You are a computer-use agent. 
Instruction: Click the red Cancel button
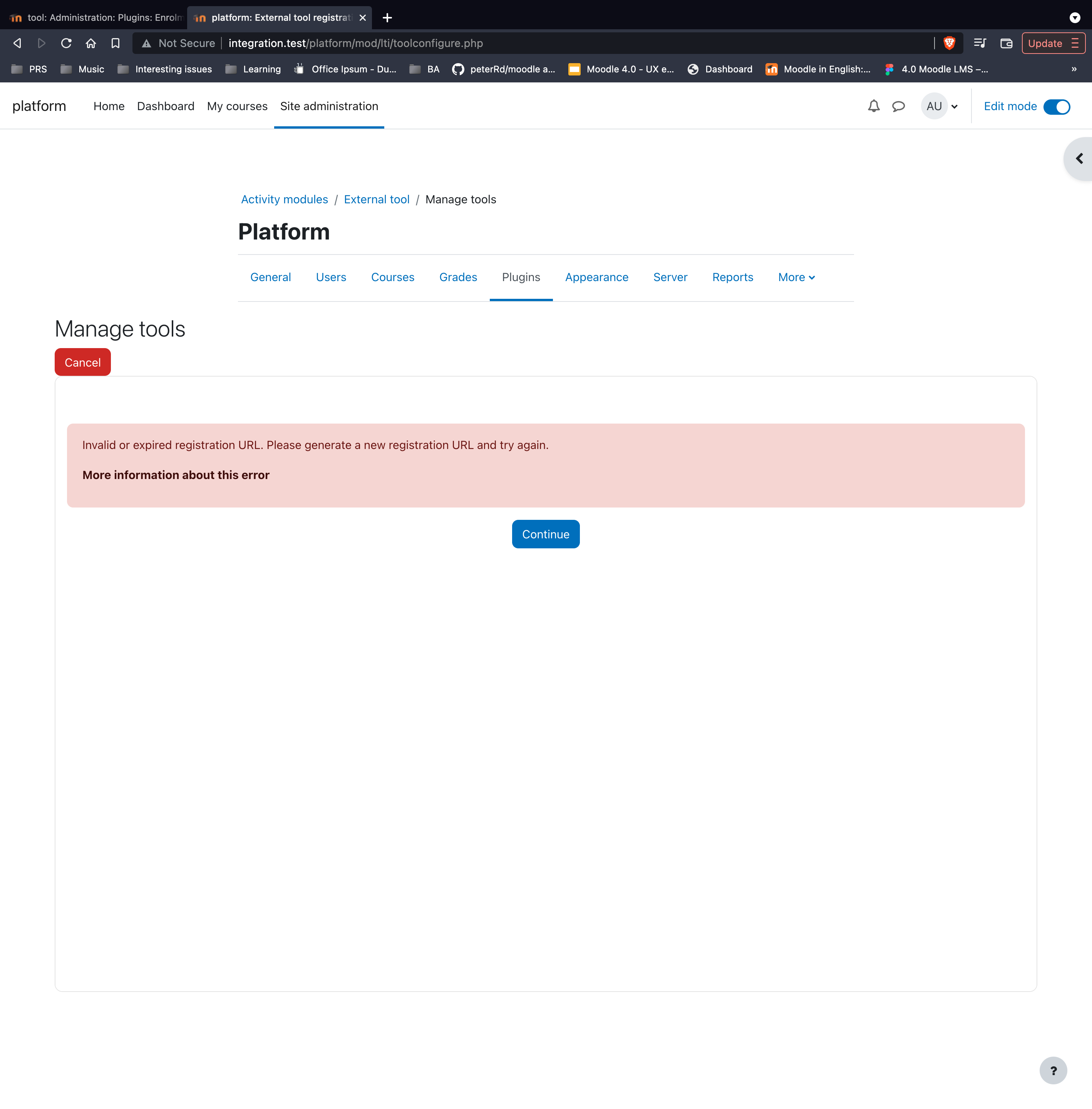82,362
